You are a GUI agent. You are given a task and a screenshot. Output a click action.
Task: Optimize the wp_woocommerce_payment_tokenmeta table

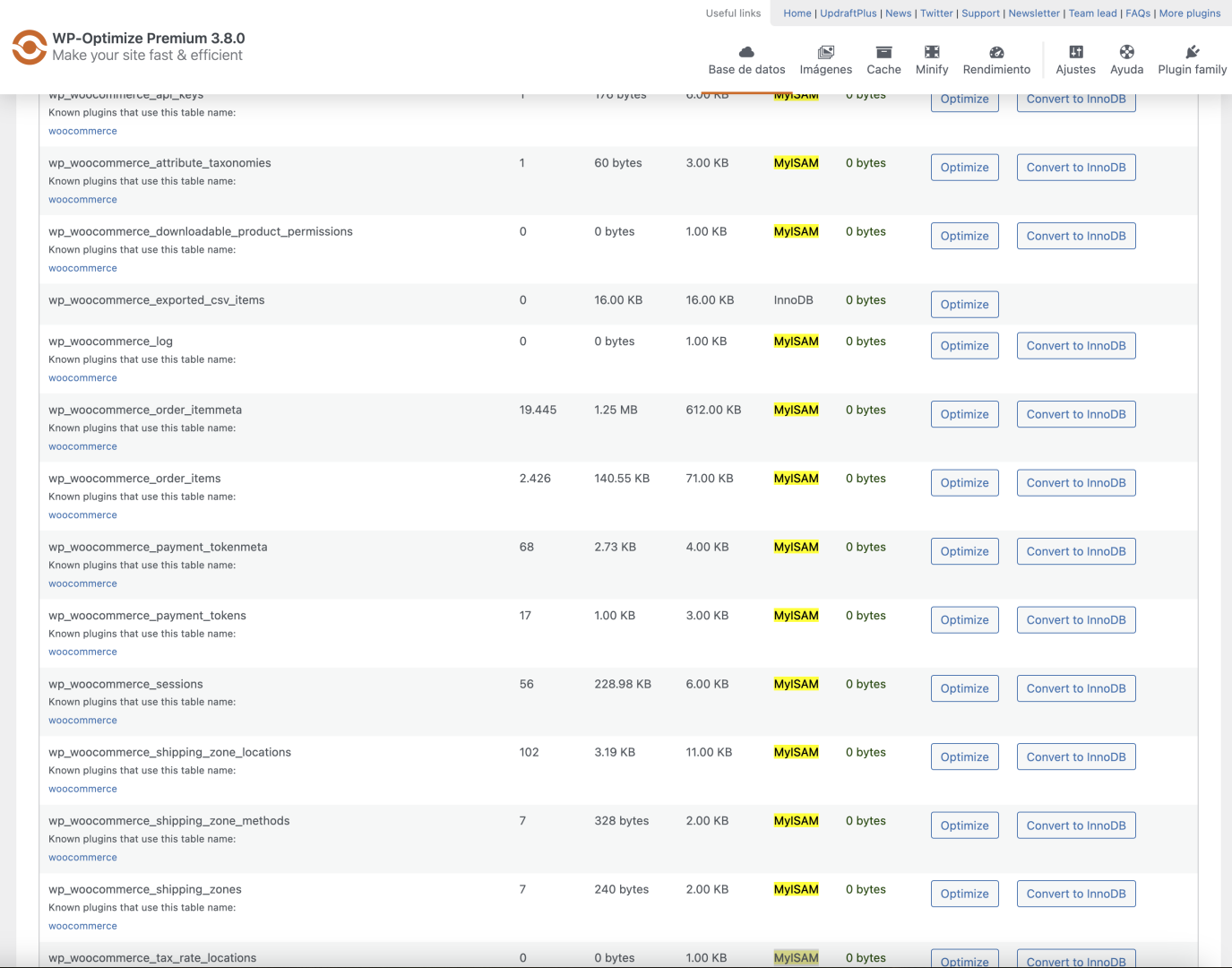[x=965, y=551]
